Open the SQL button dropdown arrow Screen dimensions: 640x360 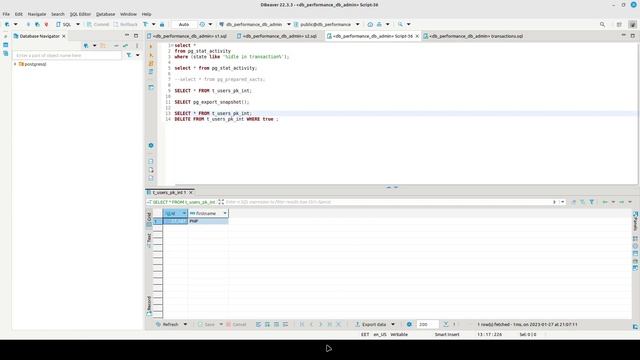click(78, 24)
